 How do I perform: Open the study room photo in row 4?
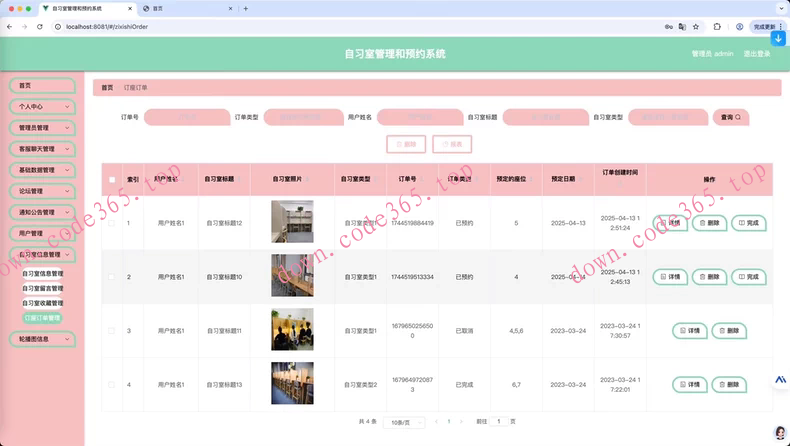click(x=292, y=383)
